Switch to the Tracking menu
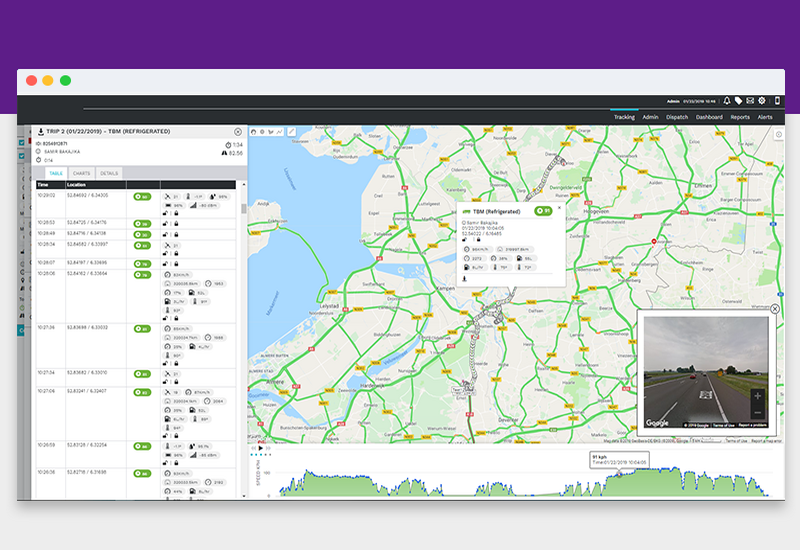This screenshot has height=550, width=800. tap(624, 117)
